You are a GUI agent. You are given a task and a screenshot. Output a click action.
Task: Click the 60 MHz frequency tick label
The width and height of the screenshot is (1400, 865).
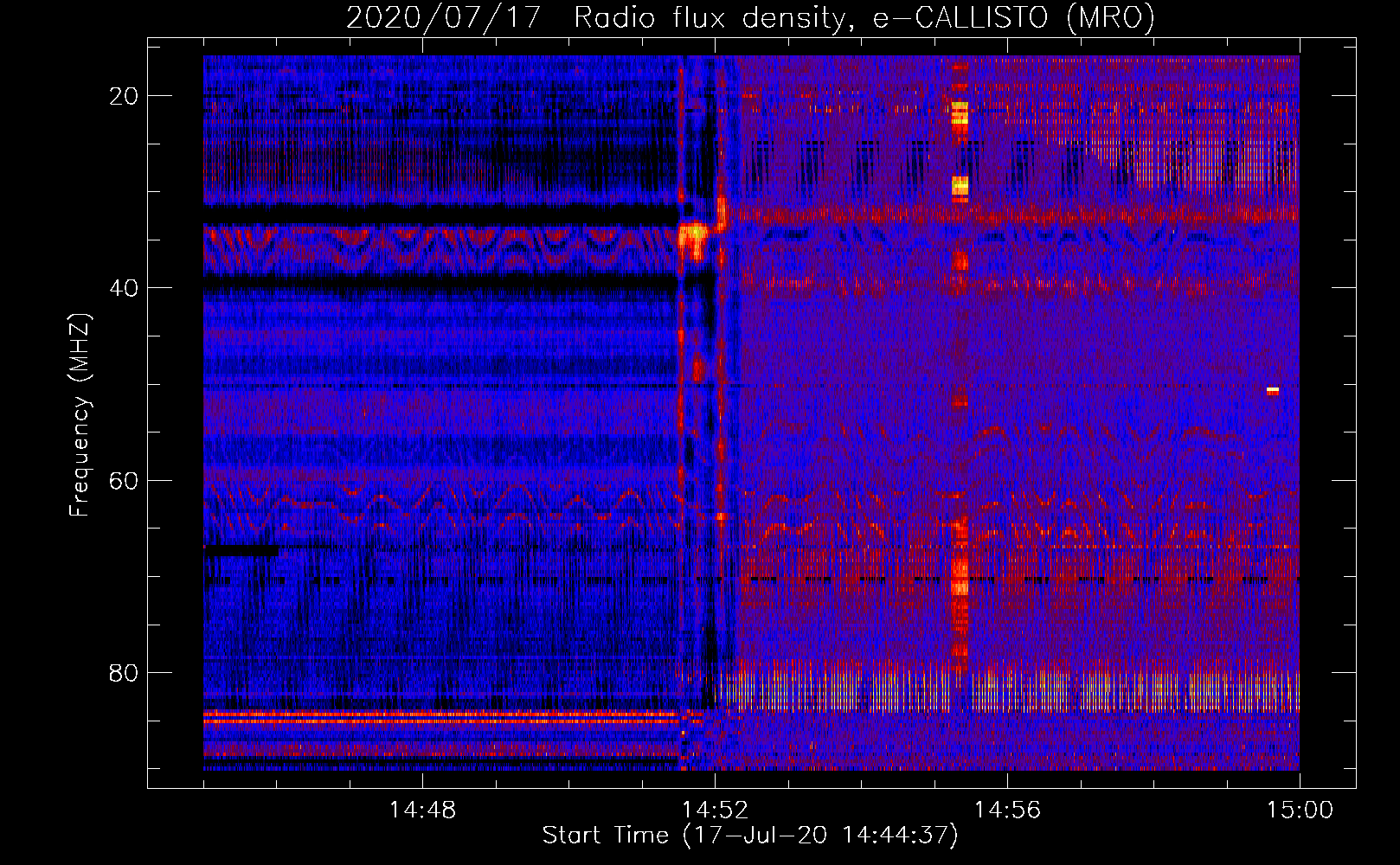tap(124, 480)
